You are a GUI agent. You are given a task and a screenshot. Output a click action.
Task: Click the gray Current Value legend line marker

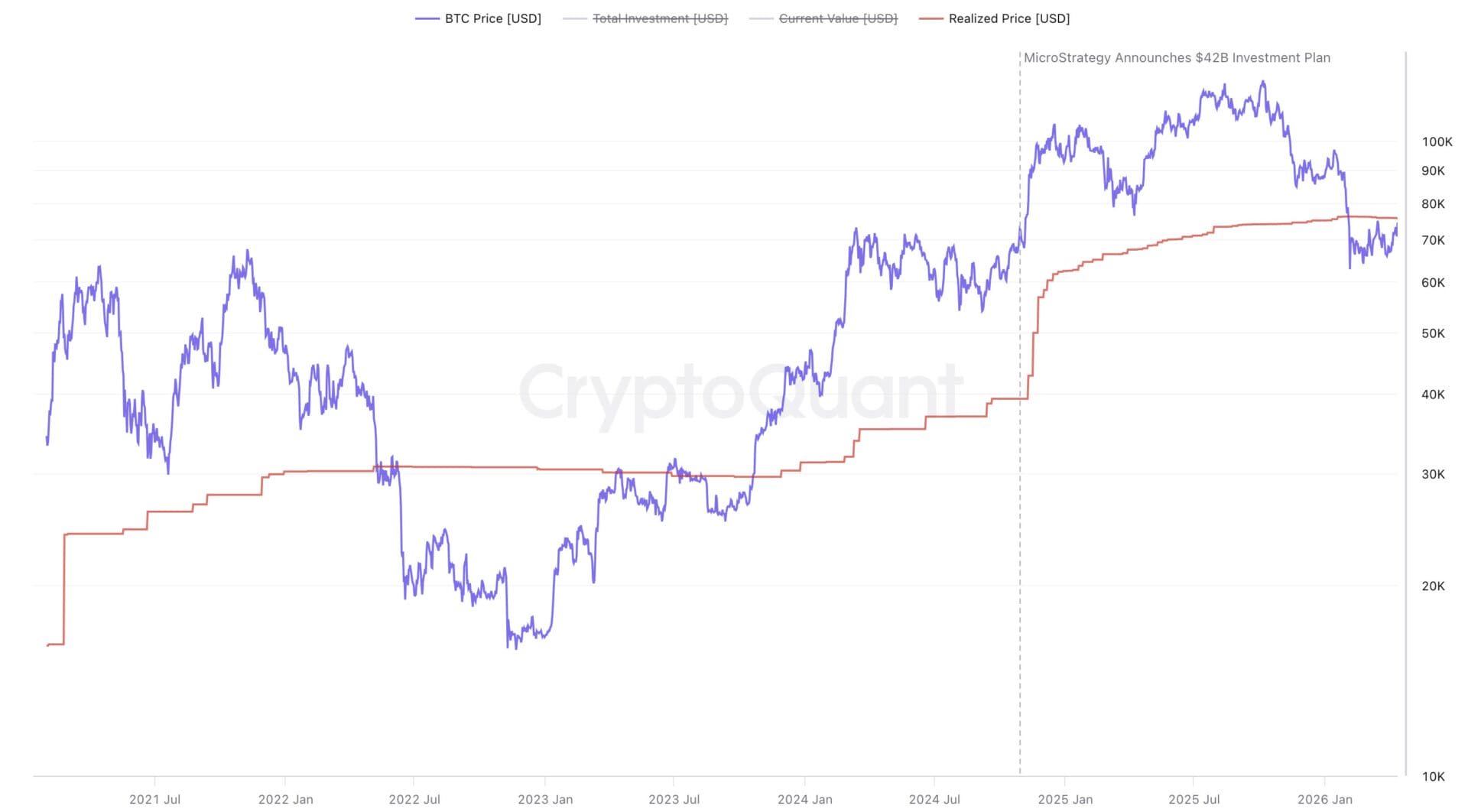click(762, 18)
